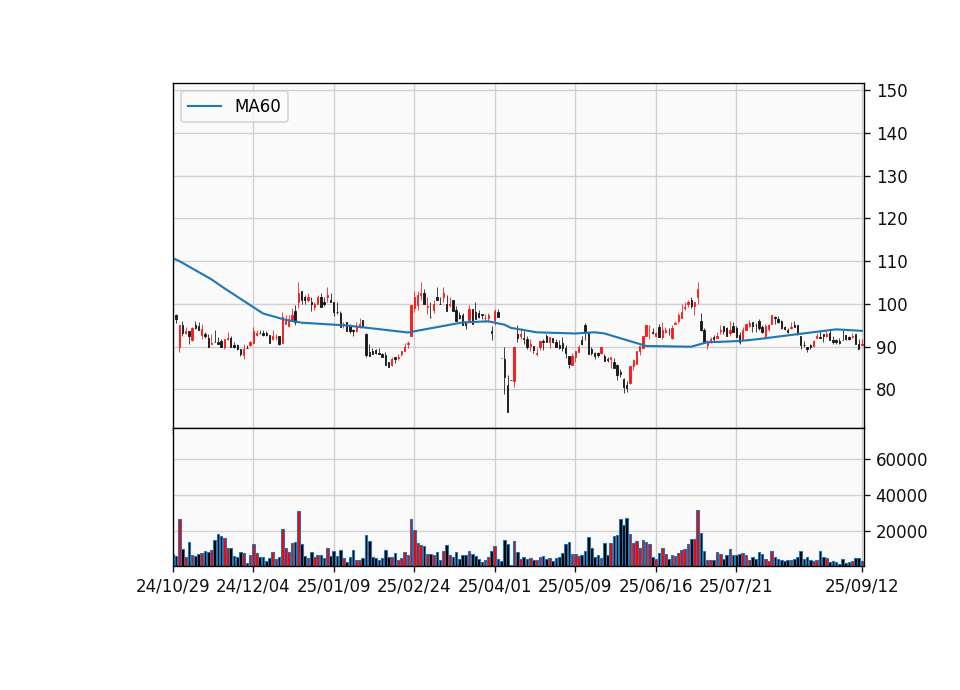The image size is (960, 690).
Task: Click the 110 price axis label
Action: (892, 262)
